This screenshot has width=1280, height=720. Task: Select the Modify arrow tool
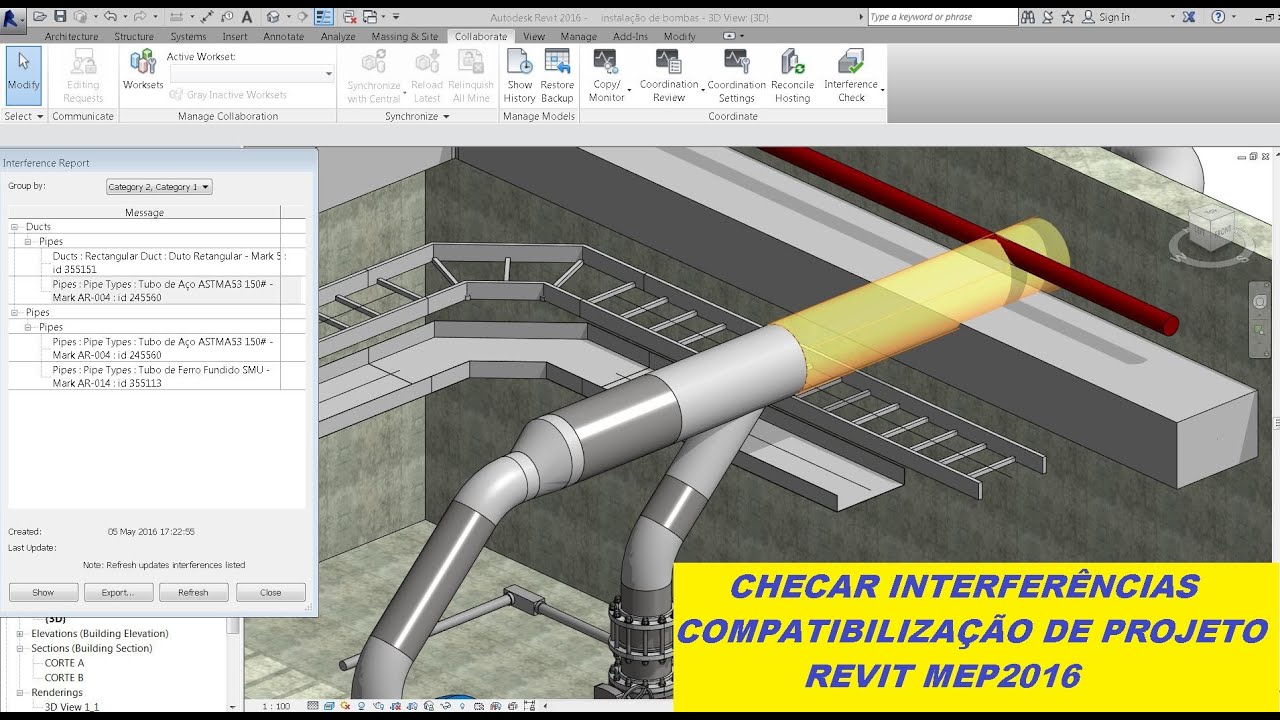24,75
